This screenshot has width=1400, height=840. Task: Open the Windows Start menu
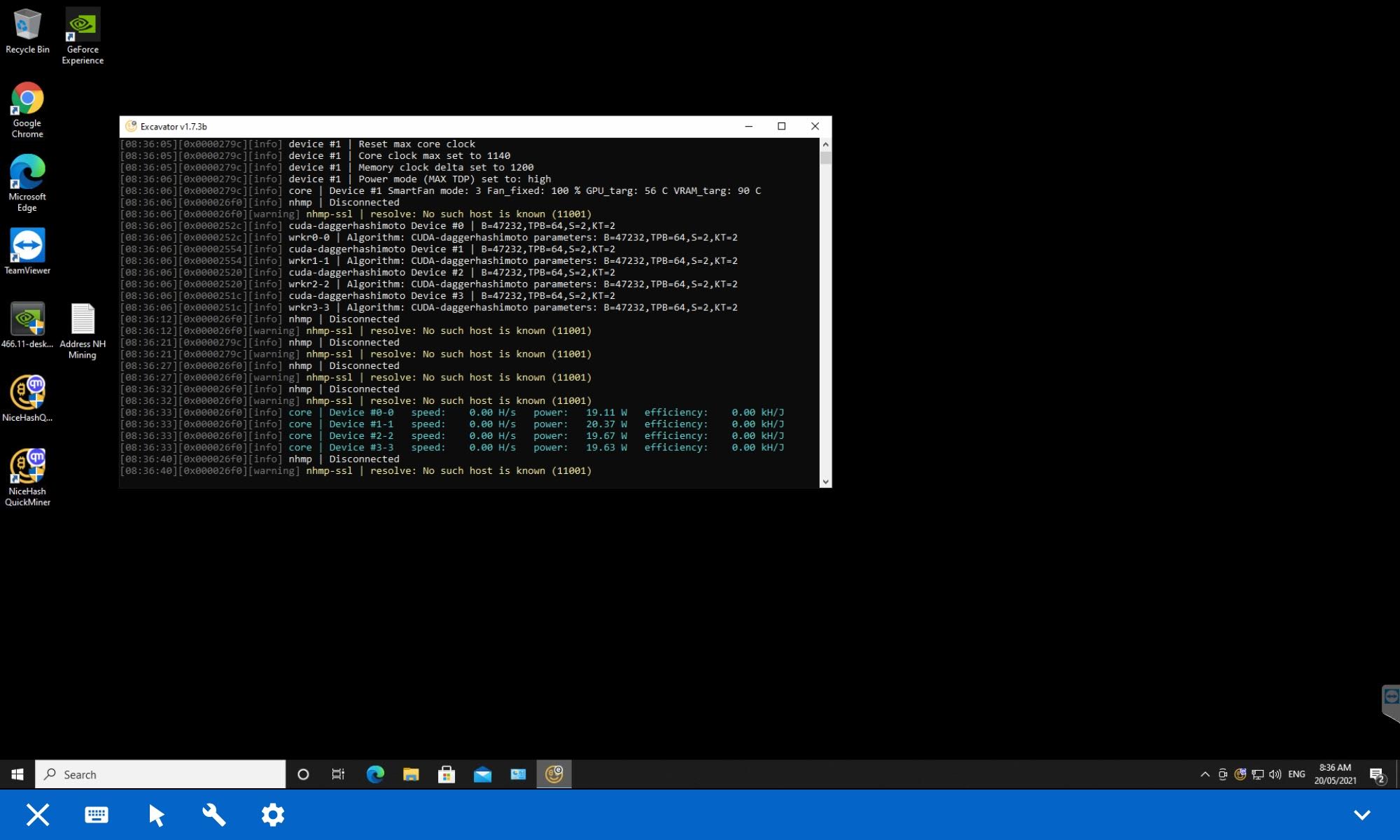17,774
